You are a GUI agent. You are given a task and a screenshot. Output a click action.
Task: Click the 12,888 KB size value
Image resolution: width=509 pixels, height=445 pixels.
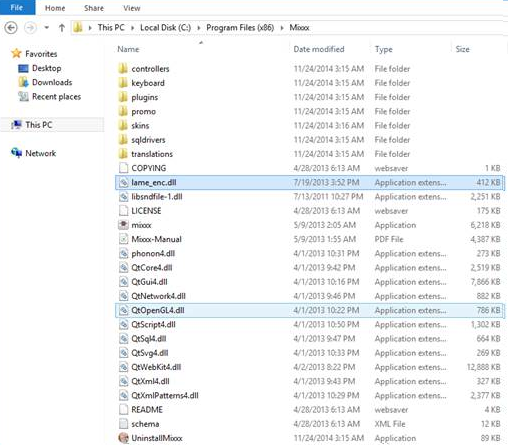(x=483, y=367)
